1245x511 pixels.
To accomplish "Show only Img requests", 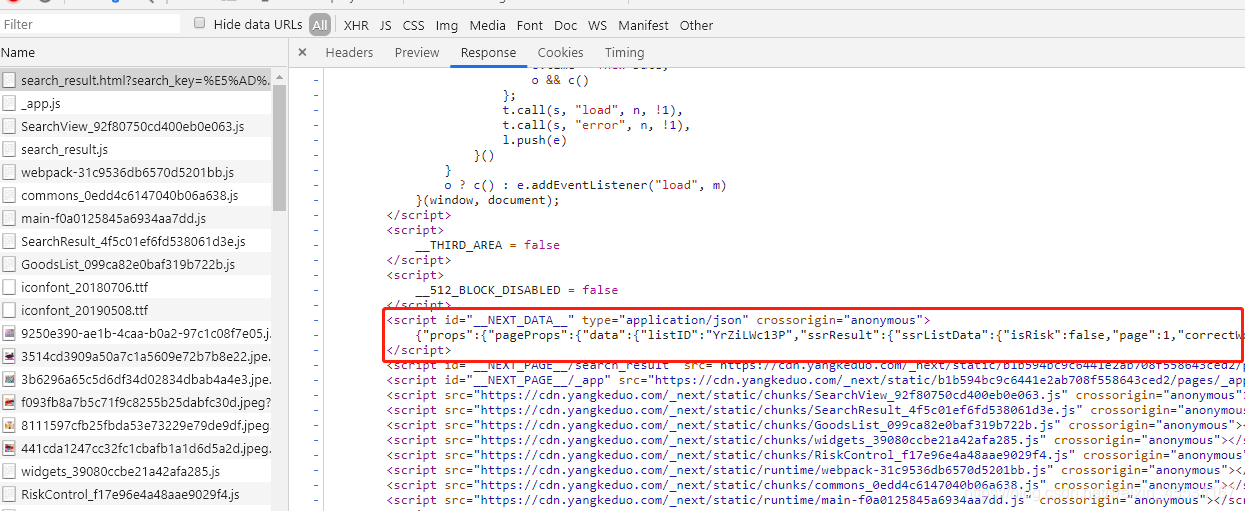I will (447, 25).
